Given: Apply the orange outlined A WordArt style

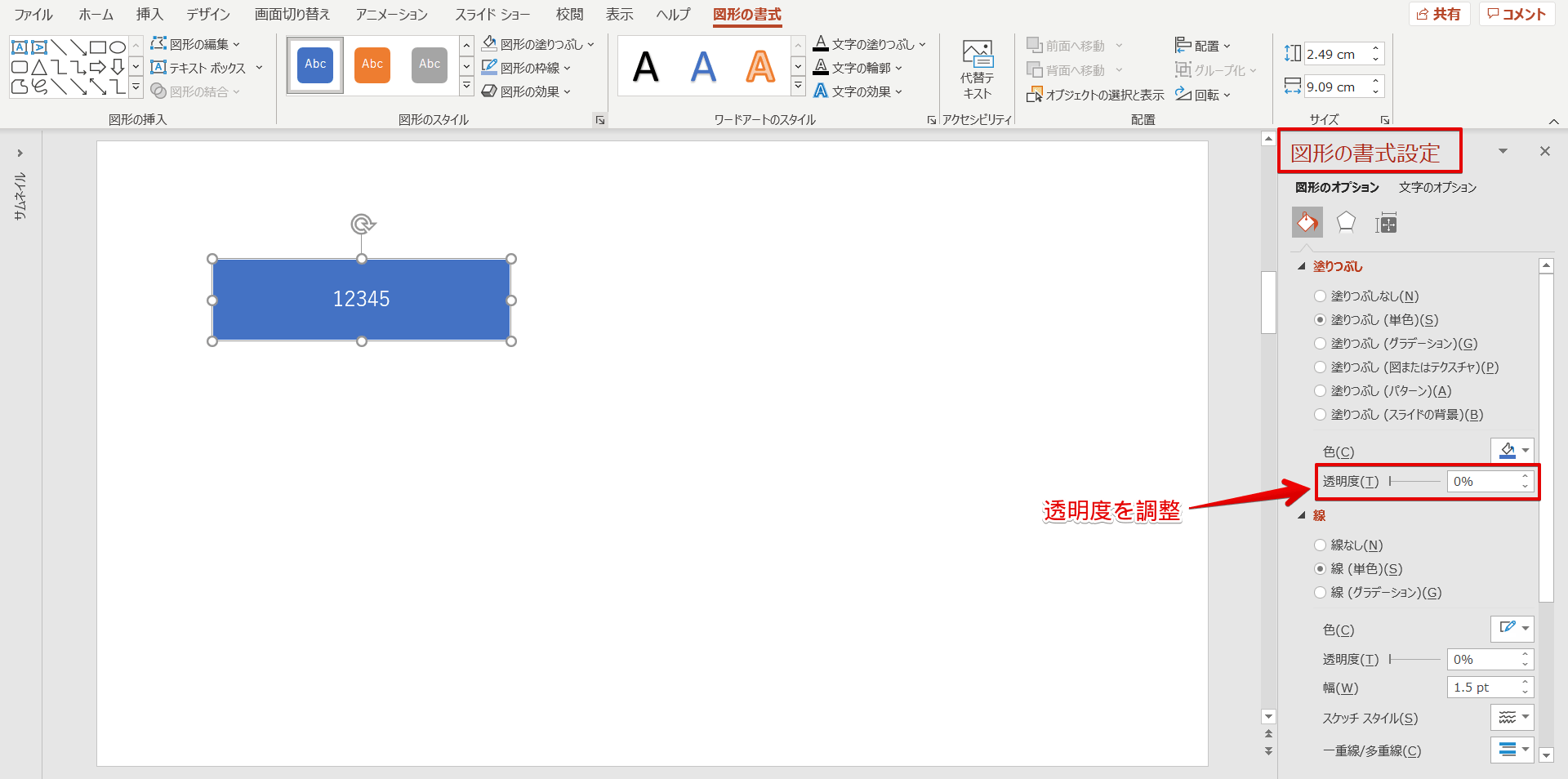Looking at the screenshot, I should 760,66.
